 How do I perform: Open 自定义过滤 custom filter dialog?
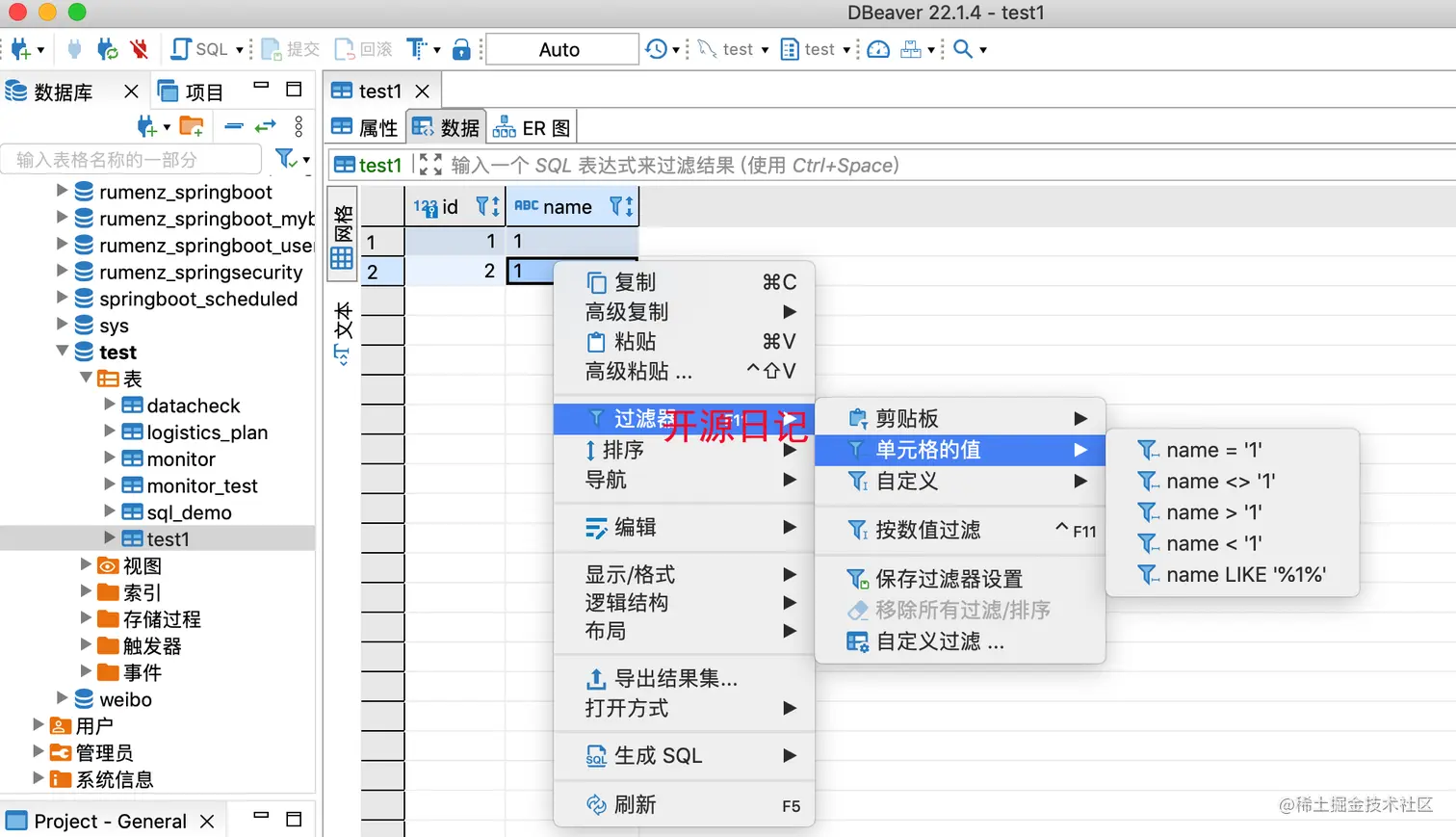click(960, 641)
